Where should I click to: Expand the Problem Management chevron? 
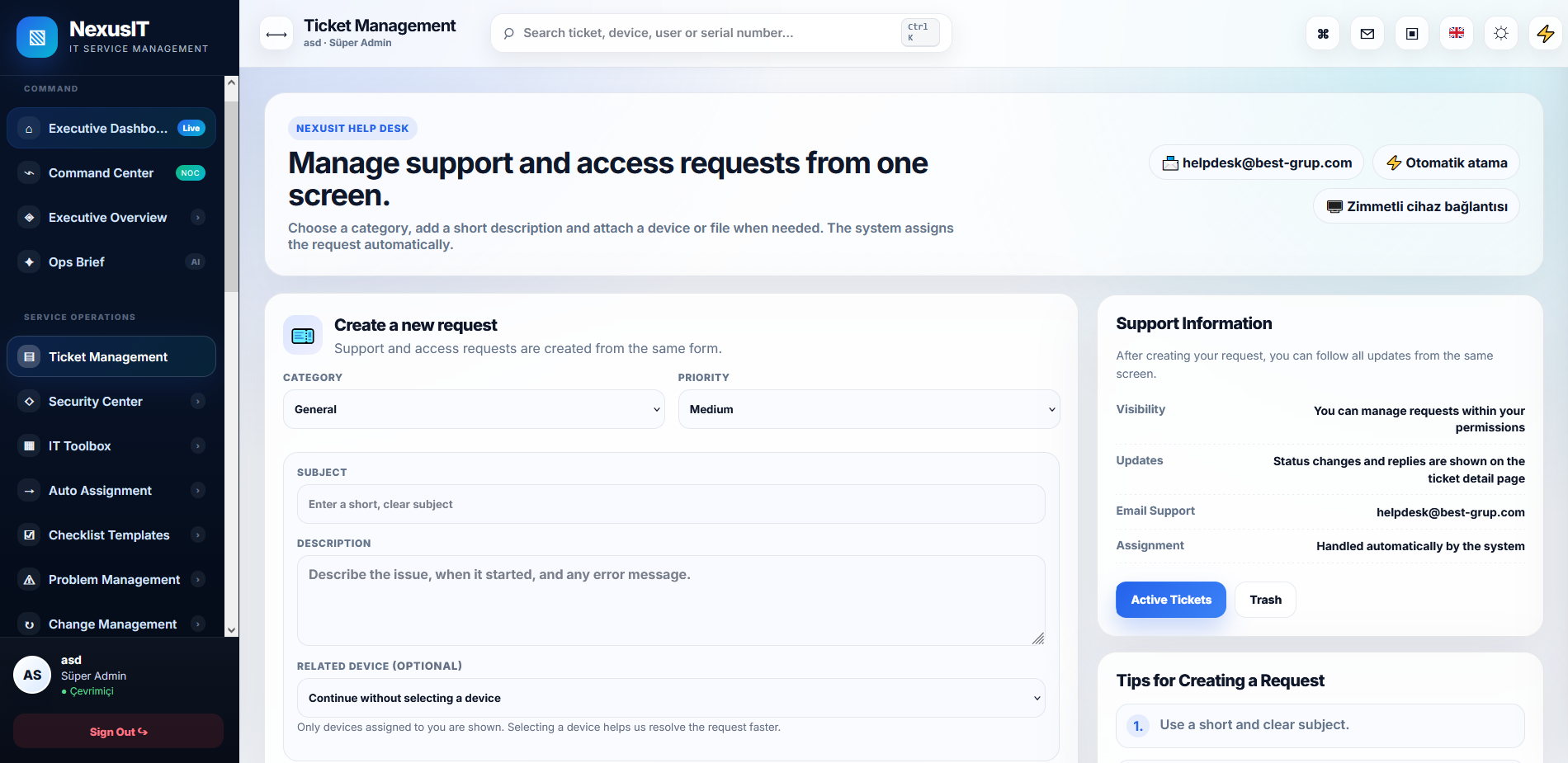(197, 580)
